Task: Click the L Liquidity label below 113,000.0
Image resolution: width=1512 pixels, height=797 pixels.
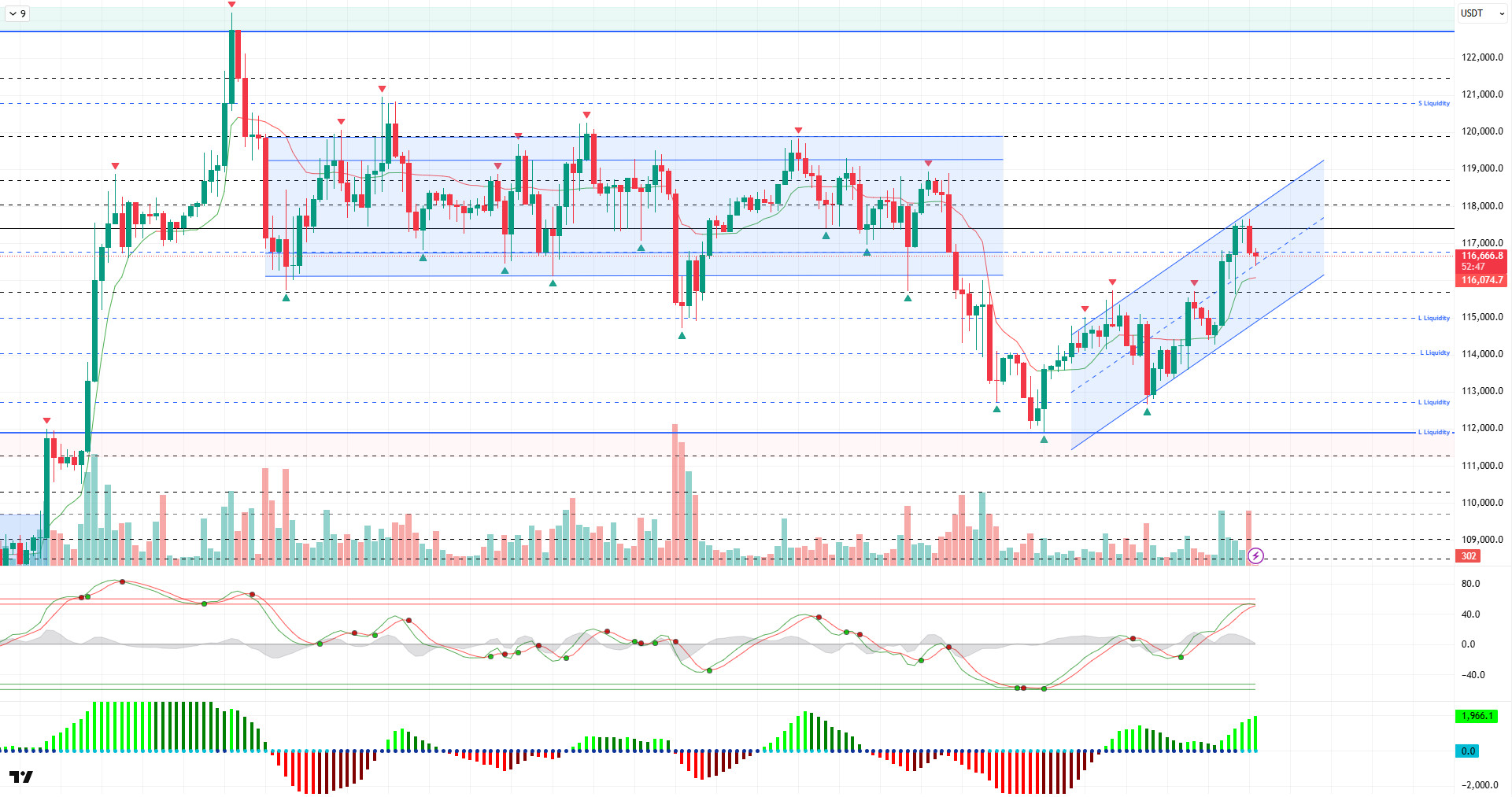Action: [x=1434, y=402]
